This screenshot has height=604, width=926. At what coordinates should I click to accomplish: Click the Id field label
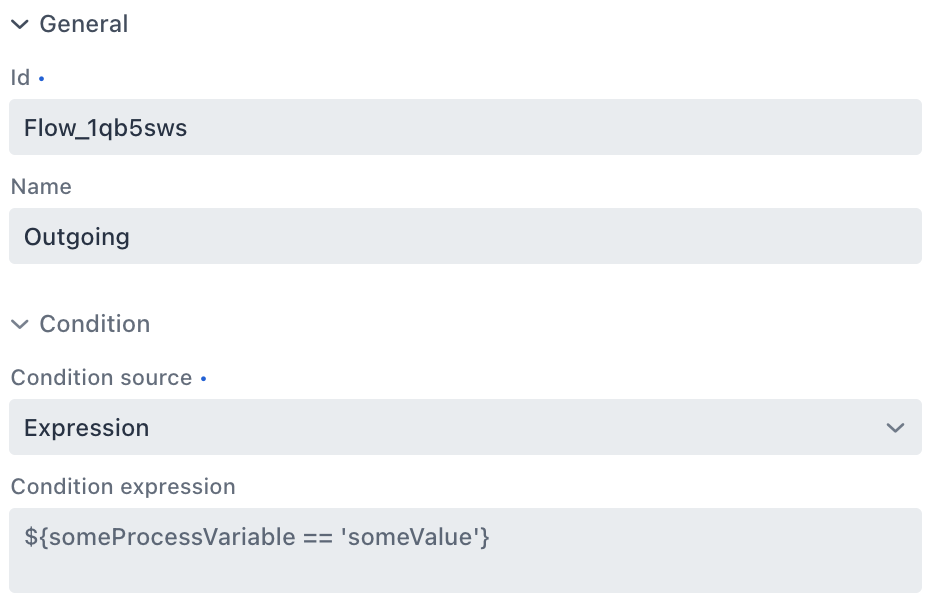[19, 77]
